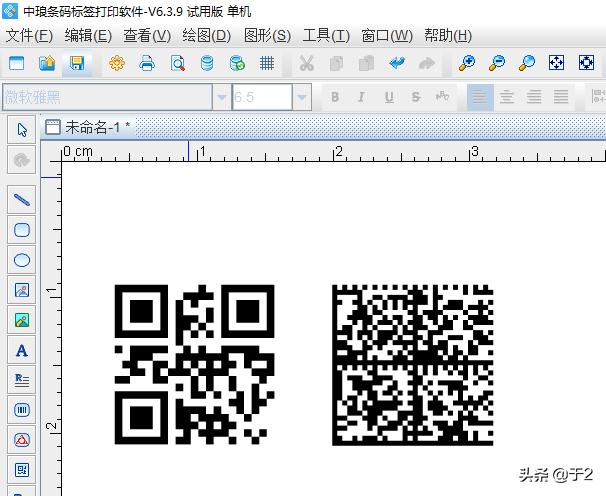Open print preview icon

(177, 63)
